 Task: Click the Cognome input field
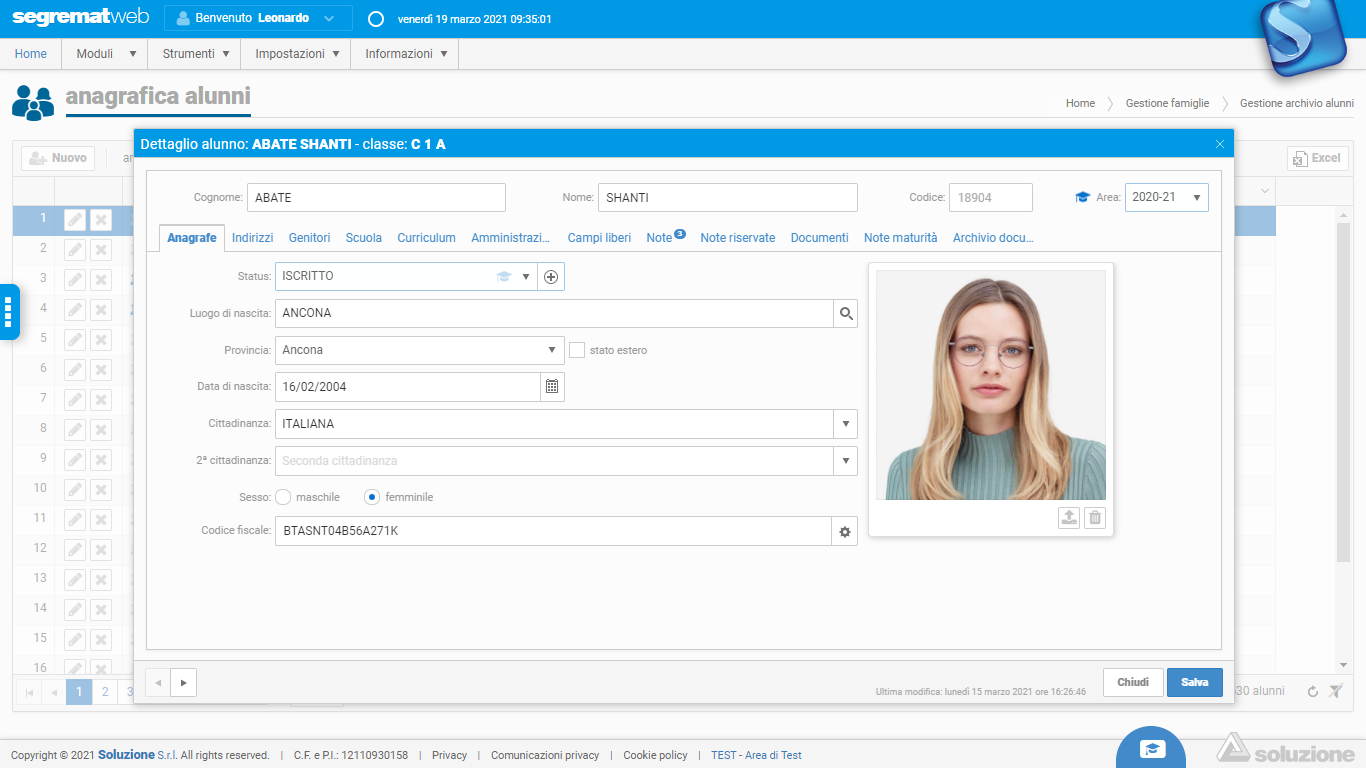coord(376,198)
